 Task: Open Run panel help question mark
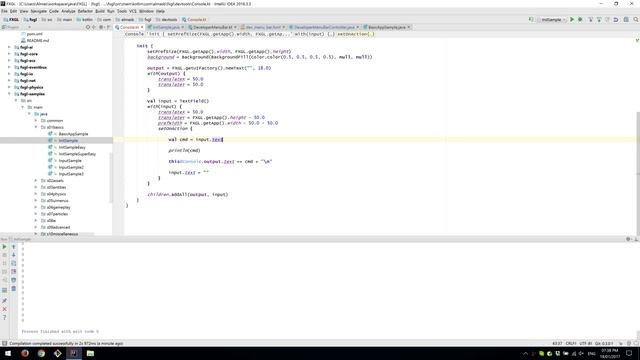pos(4,318)
